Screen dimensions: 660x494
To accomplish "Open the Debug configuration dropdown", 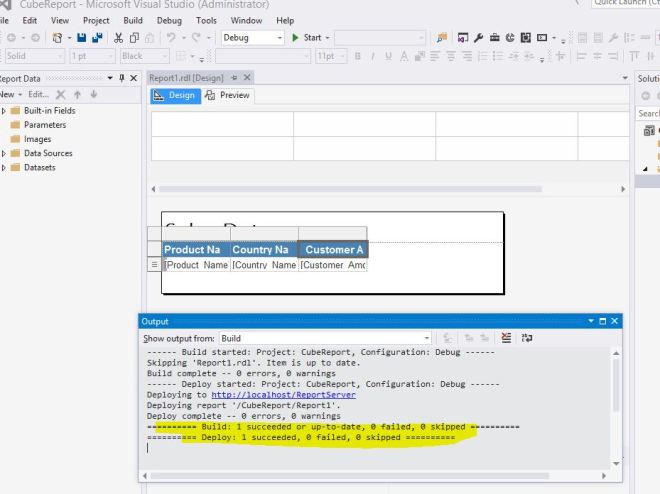I will [279, 38].
